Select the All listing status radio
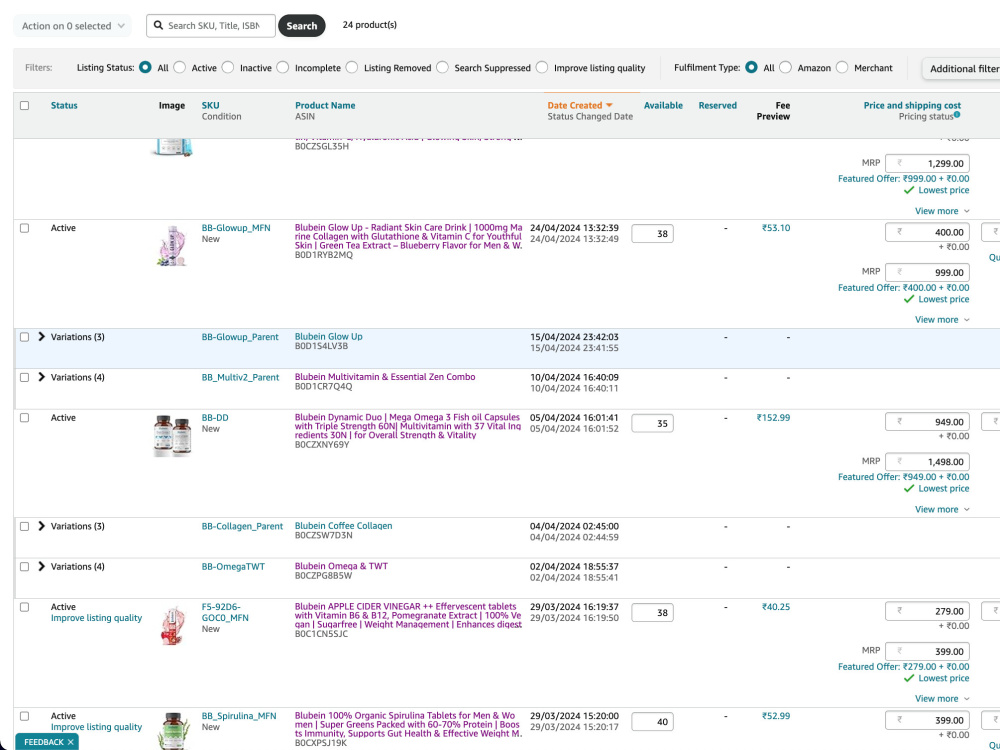Screen dimensions: 1000x750 [x=145, y=67]
